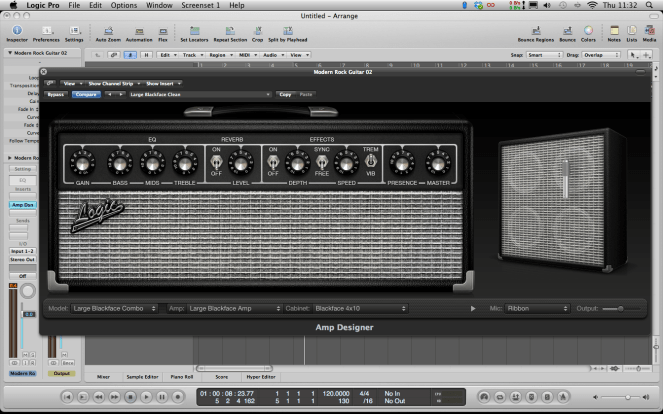Screen dimensions: 663x414
Task: Click the Bypass button in plugin header
Action: pos(56,94)
